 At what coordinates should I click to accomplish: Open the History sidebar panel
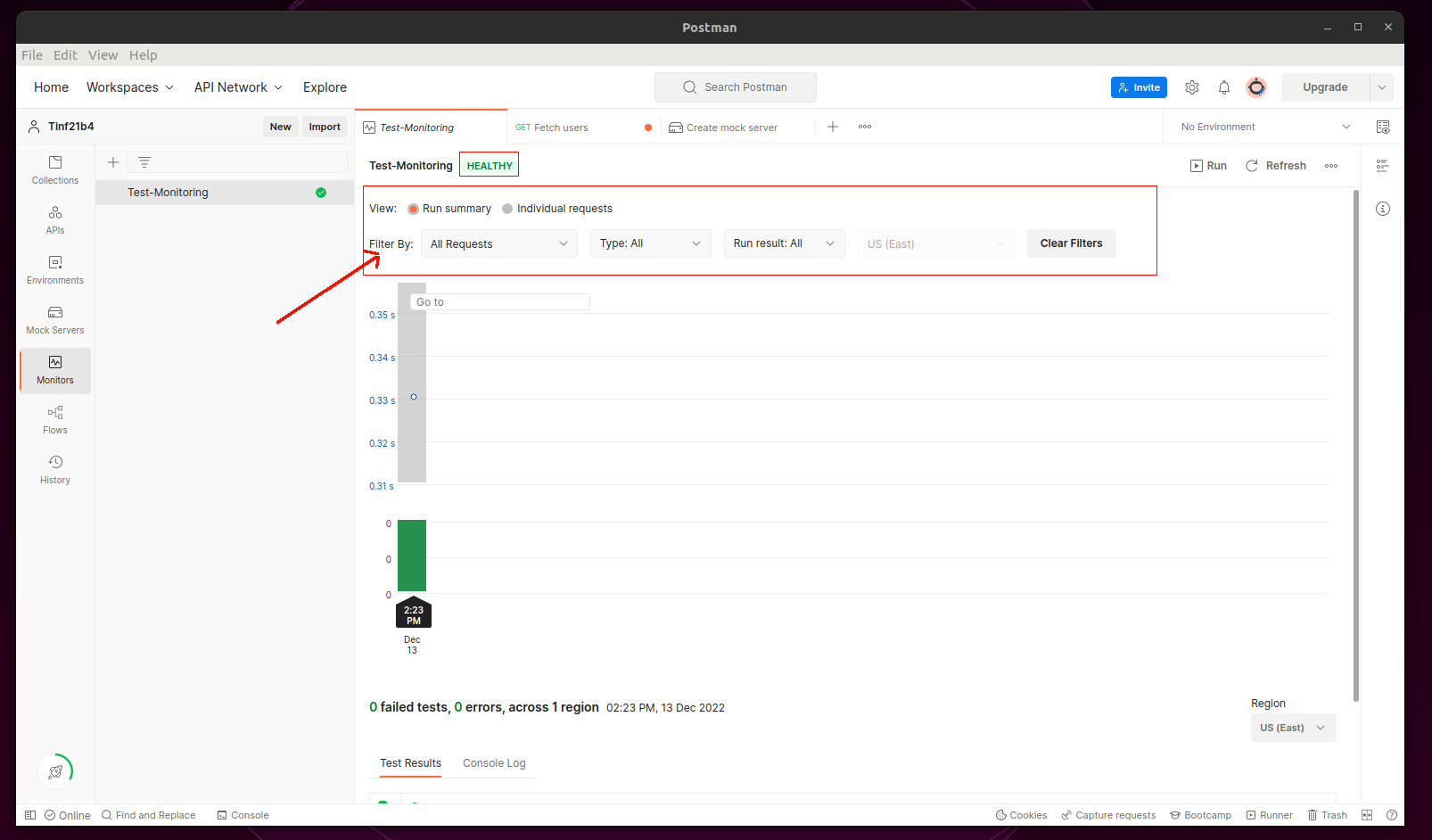coord(54,469)
